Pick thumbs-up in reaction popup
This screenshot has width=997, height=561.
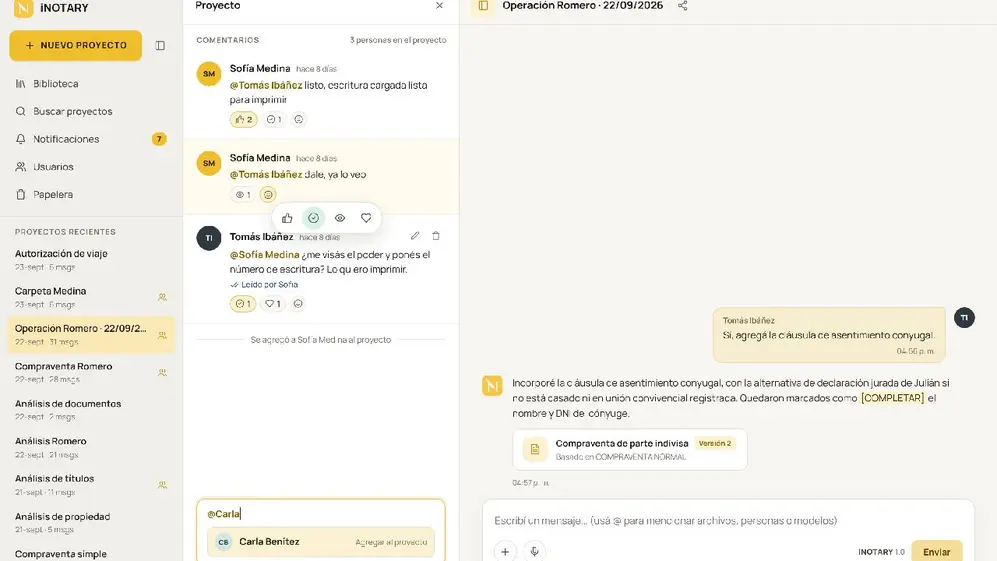287,218
